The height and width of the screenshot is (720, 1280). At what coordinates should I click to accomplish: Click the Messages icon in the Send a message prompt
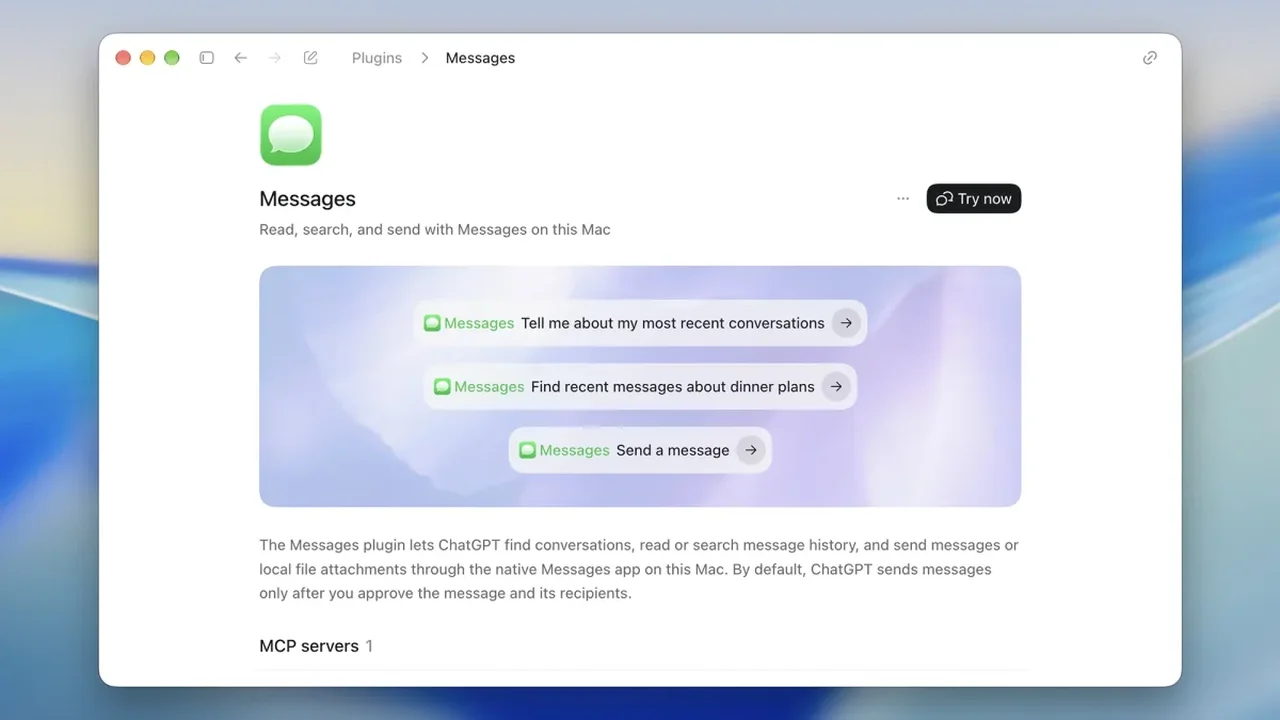click(x=527, y=450)
